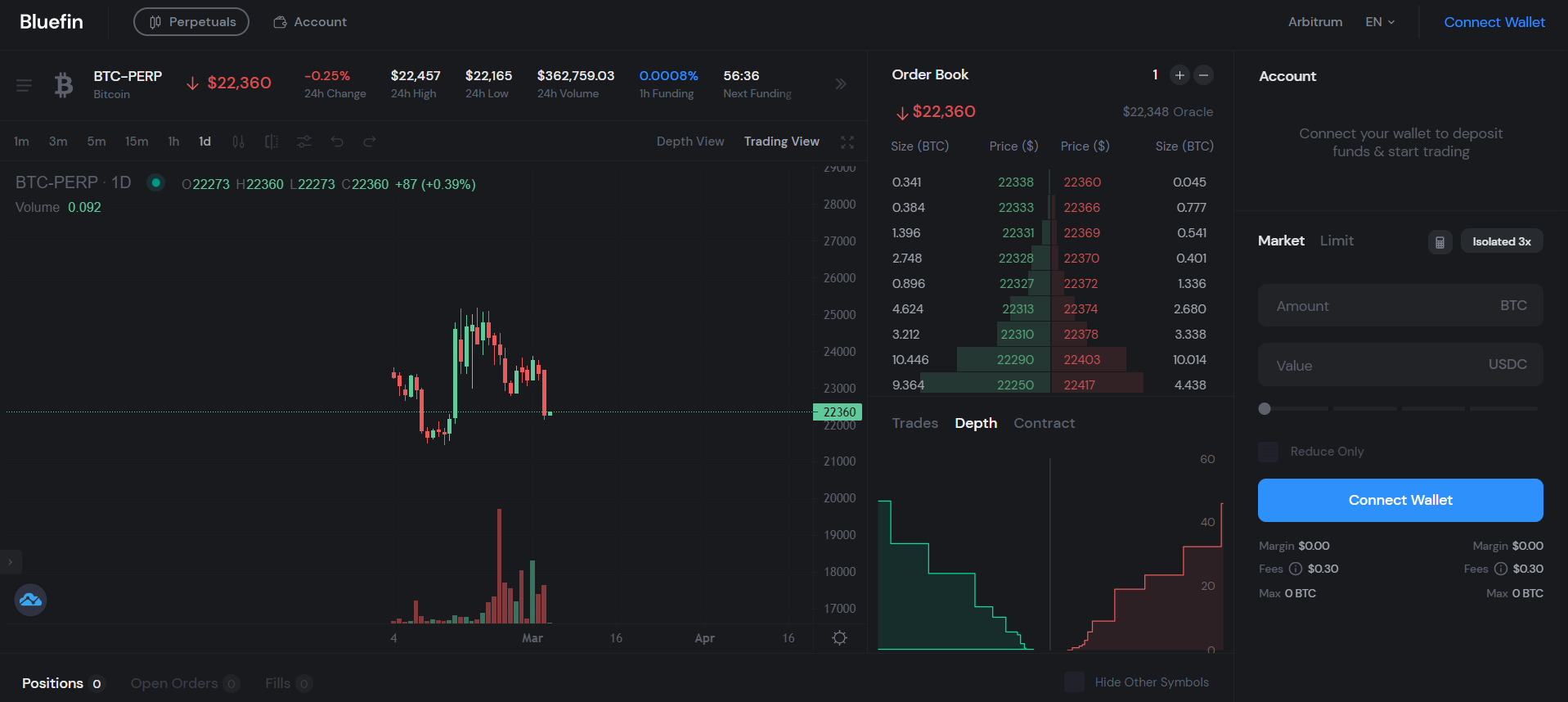
Task: Show left Fees info tooltip icon
Action: (1296, 569)
